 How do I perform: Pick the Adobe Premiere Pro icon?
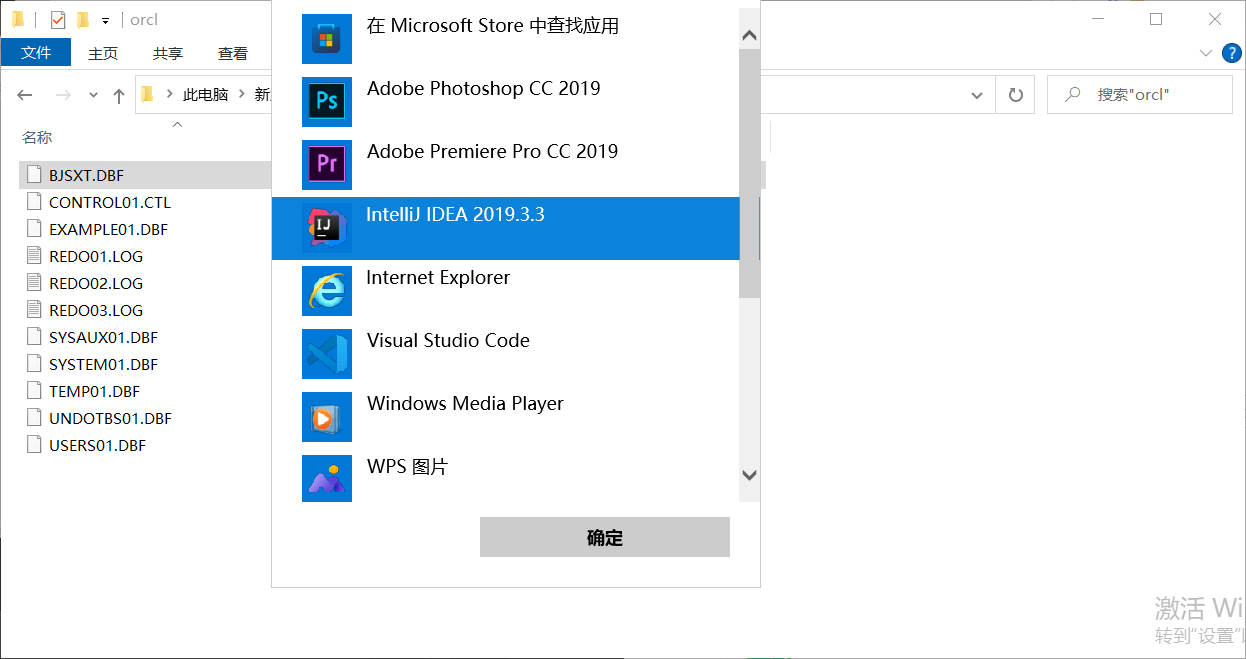click(x=327, y=165)
